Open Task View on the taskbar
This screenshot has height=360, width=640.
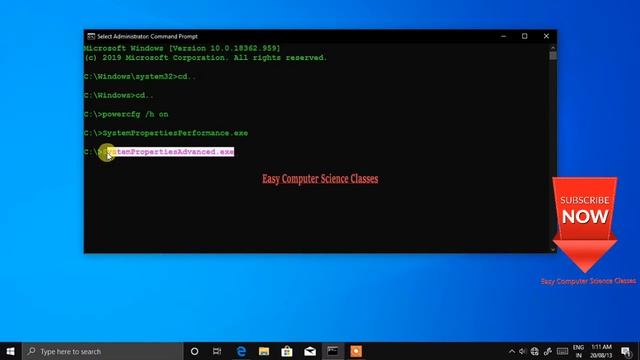[x=217, y=351]
